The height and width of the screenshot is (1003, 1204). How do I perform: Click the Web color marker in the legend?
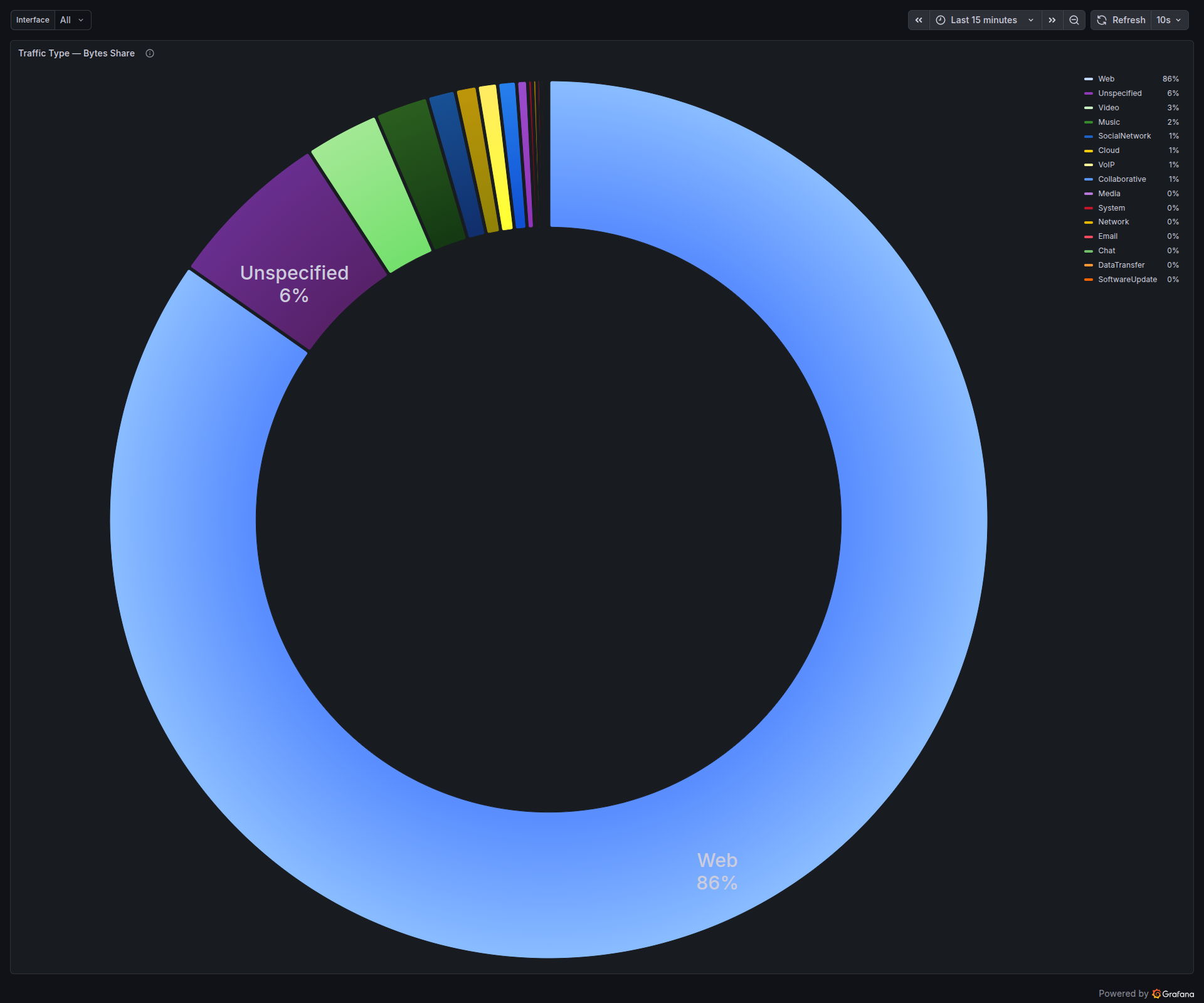tap(1089, 79)
